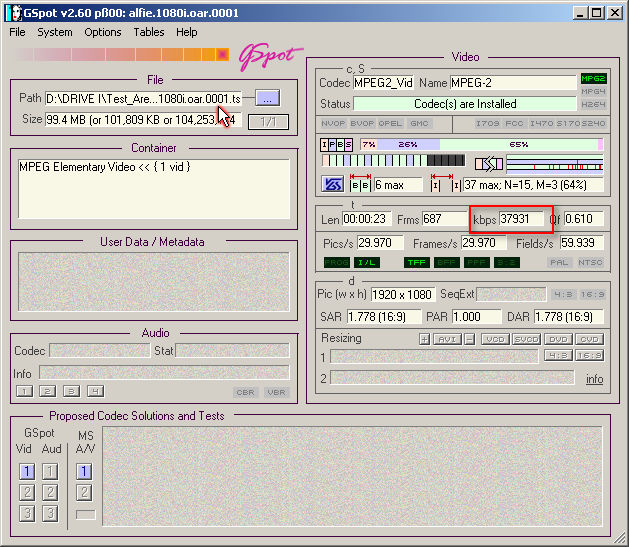Open the Help menu
This screenshot has width=629, height=547.
point(187,32)
